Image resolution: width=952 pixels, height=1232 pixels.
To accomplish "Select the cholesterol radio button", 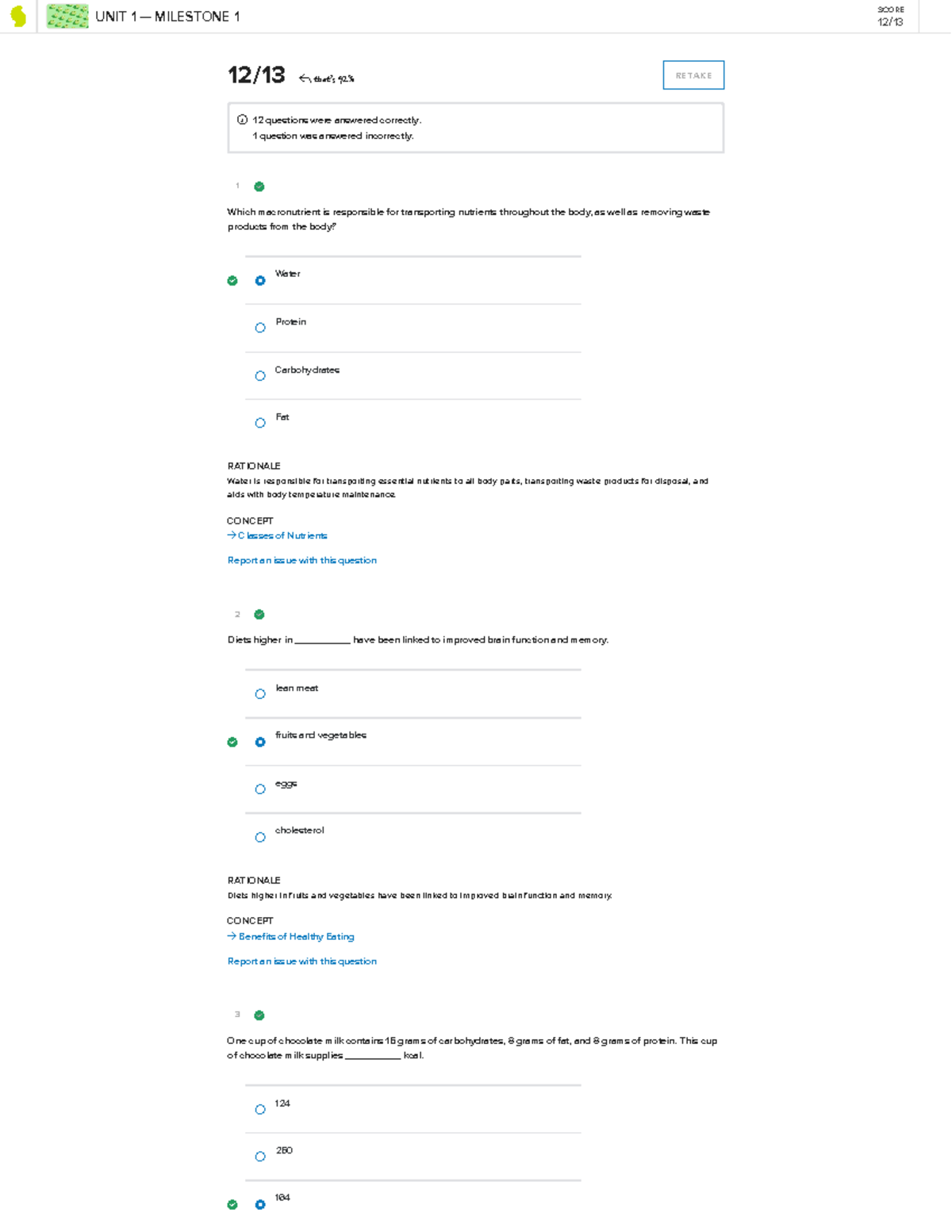I will [x=259, y=837].
